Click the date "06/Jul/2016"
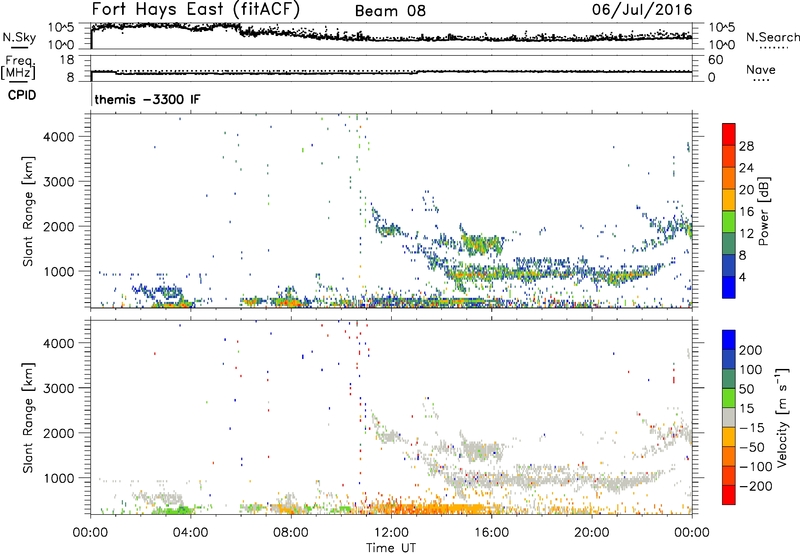800x554 pixels. tap(642, 10)
